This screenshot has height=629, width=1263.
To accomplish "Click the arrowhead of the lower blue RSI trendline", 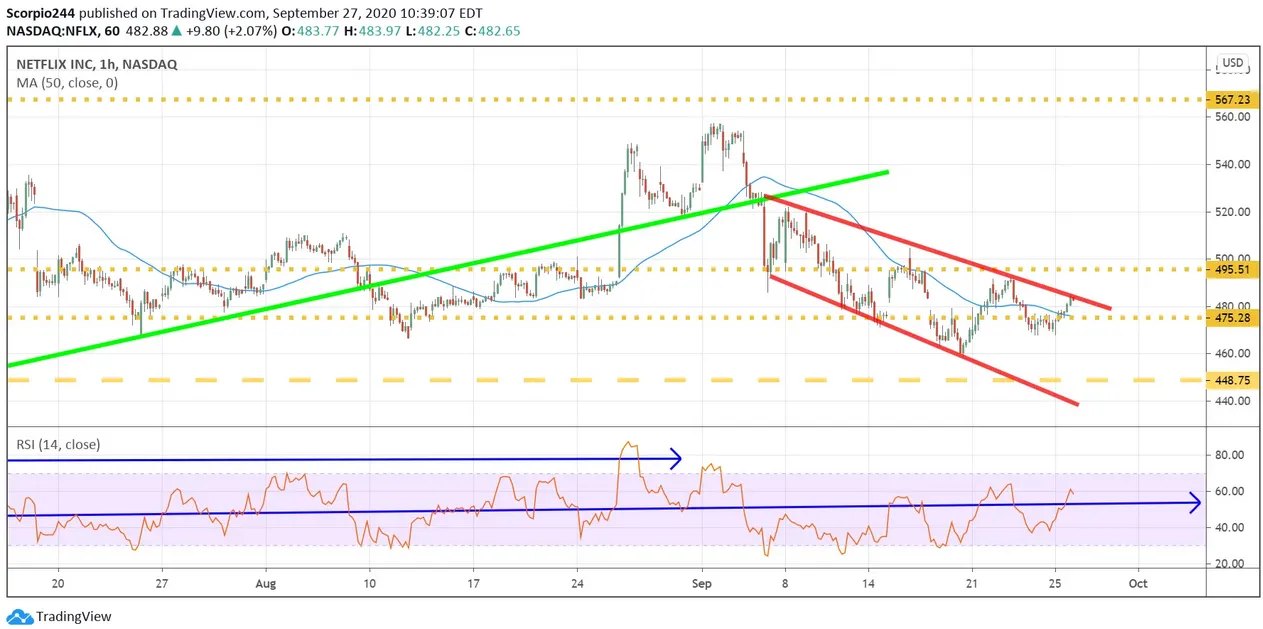I will [1192, 502].
